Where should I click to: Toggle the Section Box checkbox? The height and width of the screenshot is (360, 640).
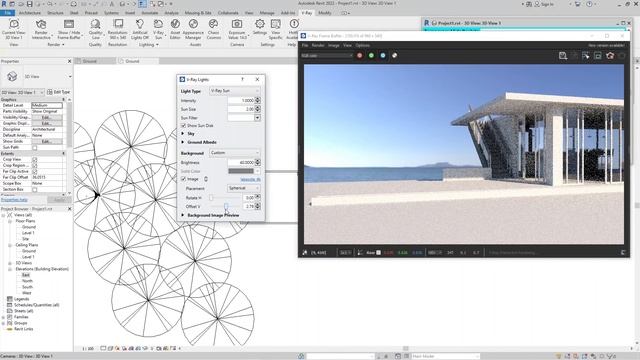click(35, 189)
